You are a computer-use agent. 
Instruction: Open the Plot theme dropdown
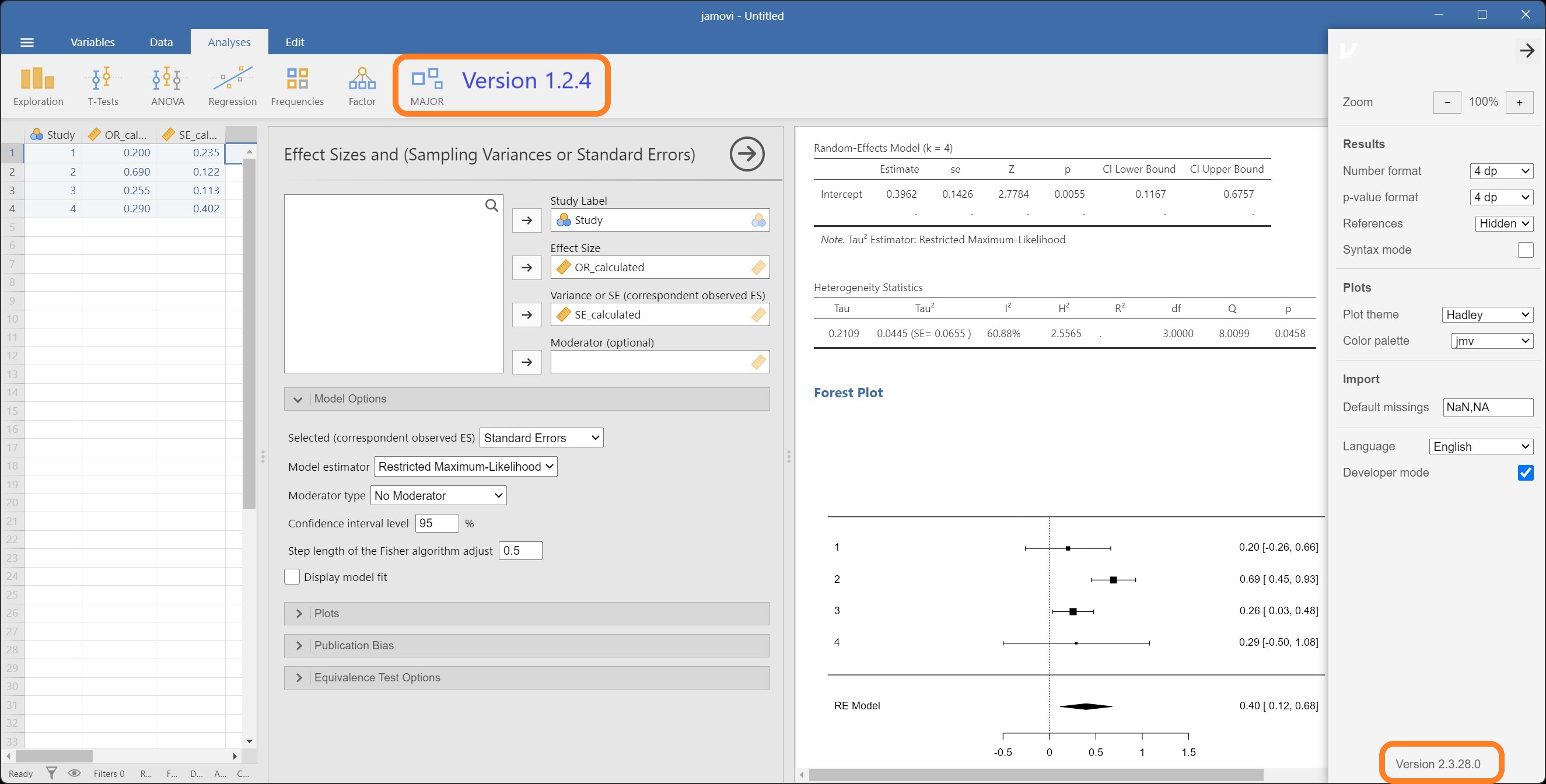point(1487,314)
